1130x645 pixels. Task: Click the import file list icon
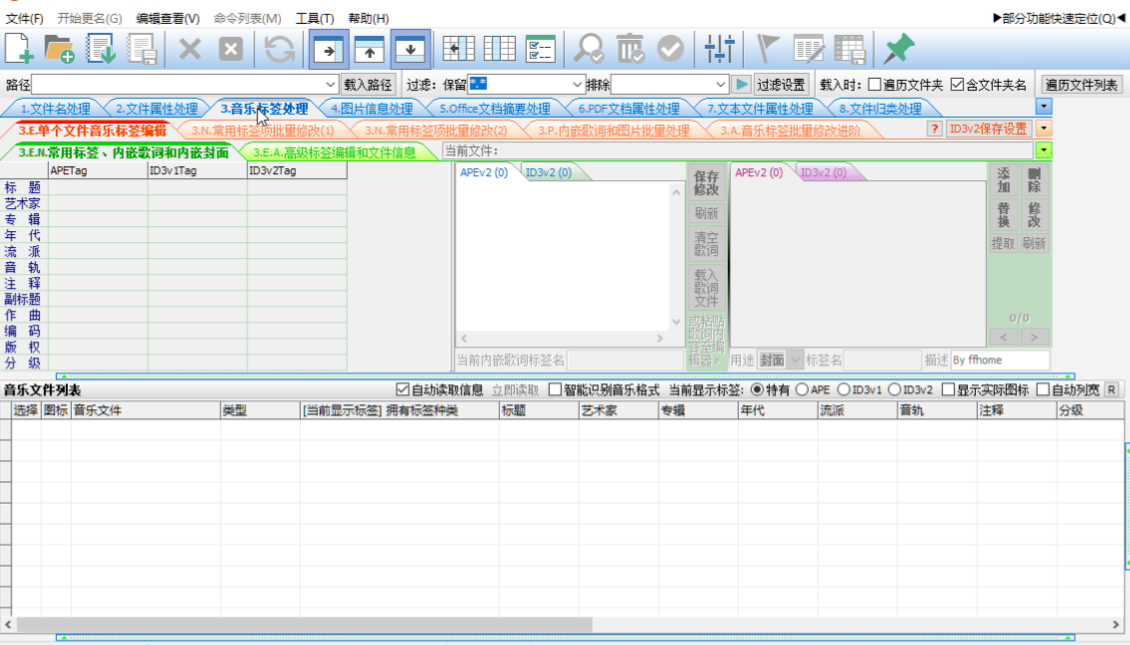coord(101,49)
